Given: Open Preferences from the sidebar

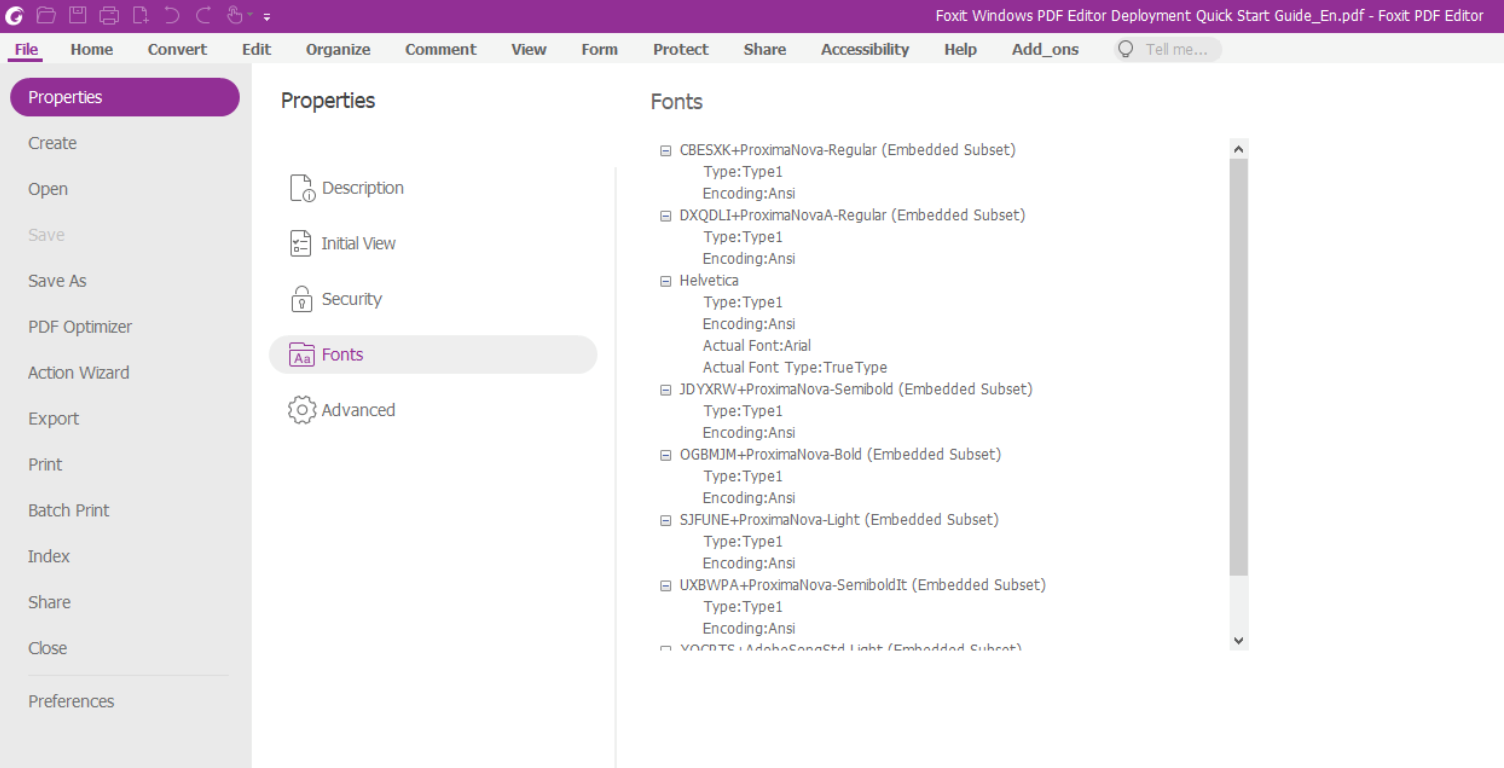Looking at the screenshot, I should (x=71, y=702).
